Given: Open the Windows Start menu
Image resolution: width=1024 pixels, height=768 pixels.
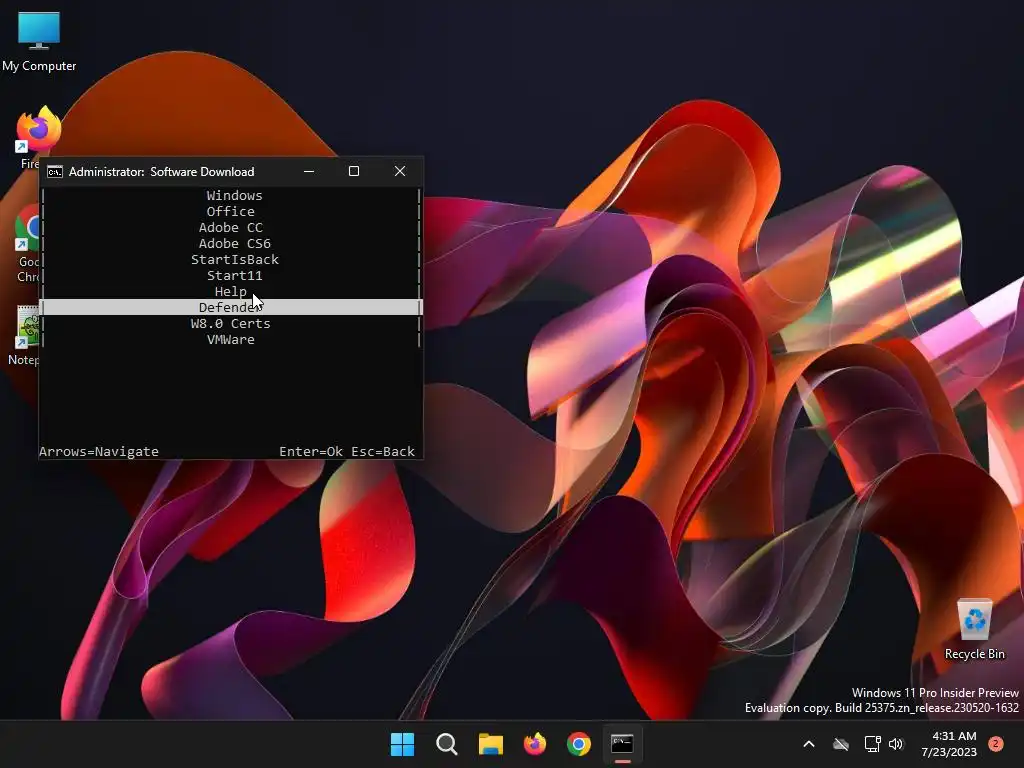Looking at the screenshot, I should click(x=402, y=744).
